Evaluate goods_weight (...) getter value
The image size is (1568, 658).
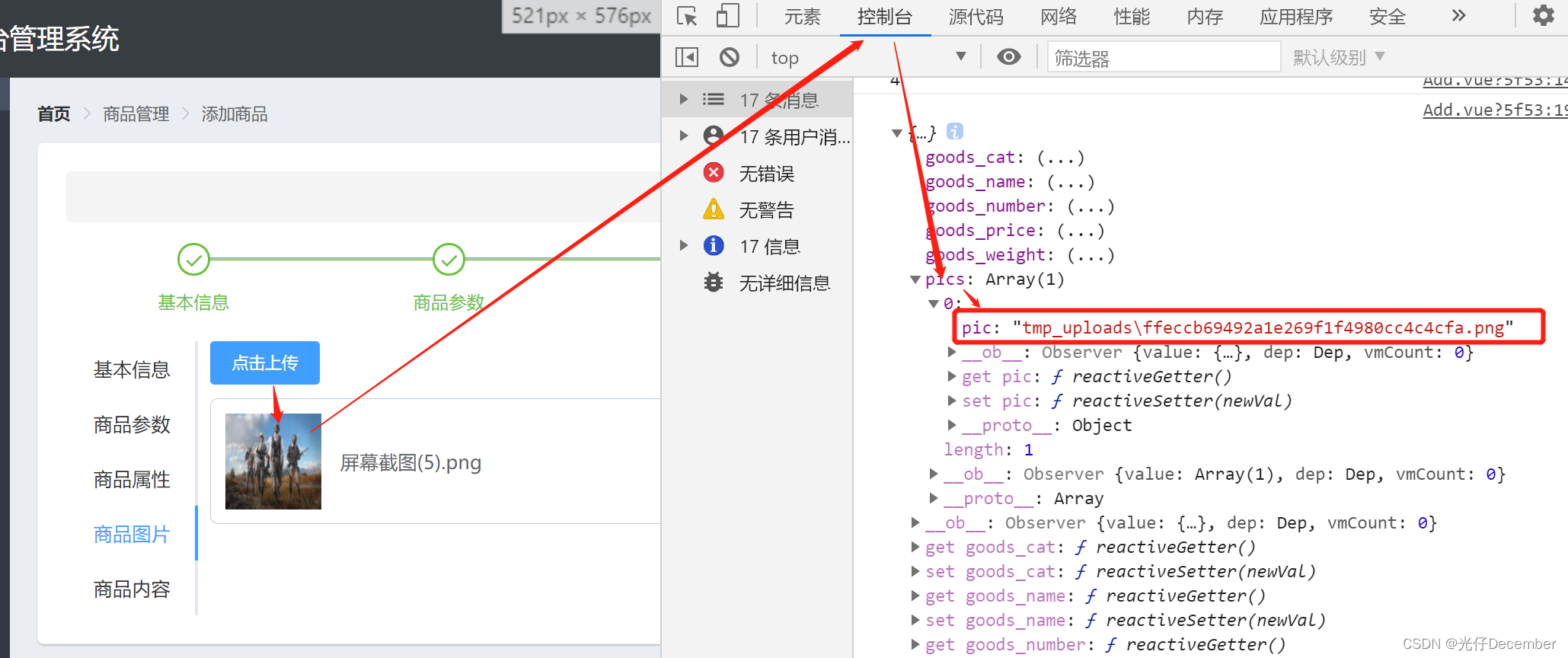point(1091,255)
